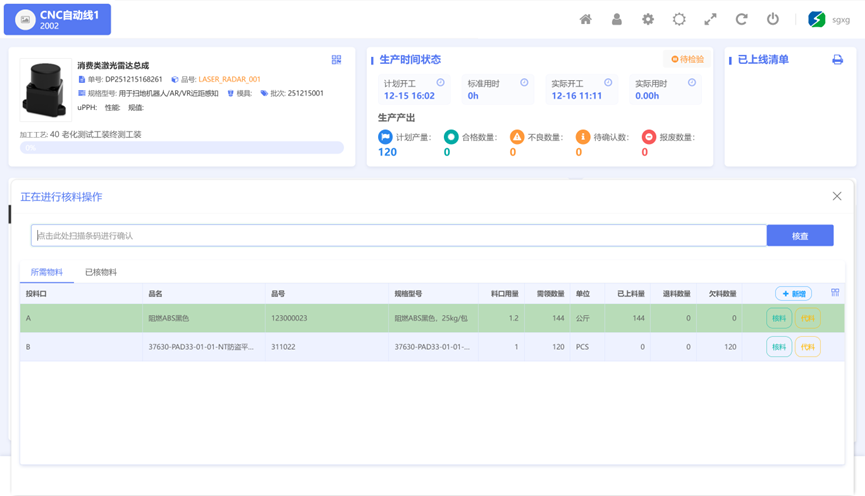The width and height of the screenshot is (865, 496).
Task: Go to the home page icon
Action: click(x=586, y=19)
